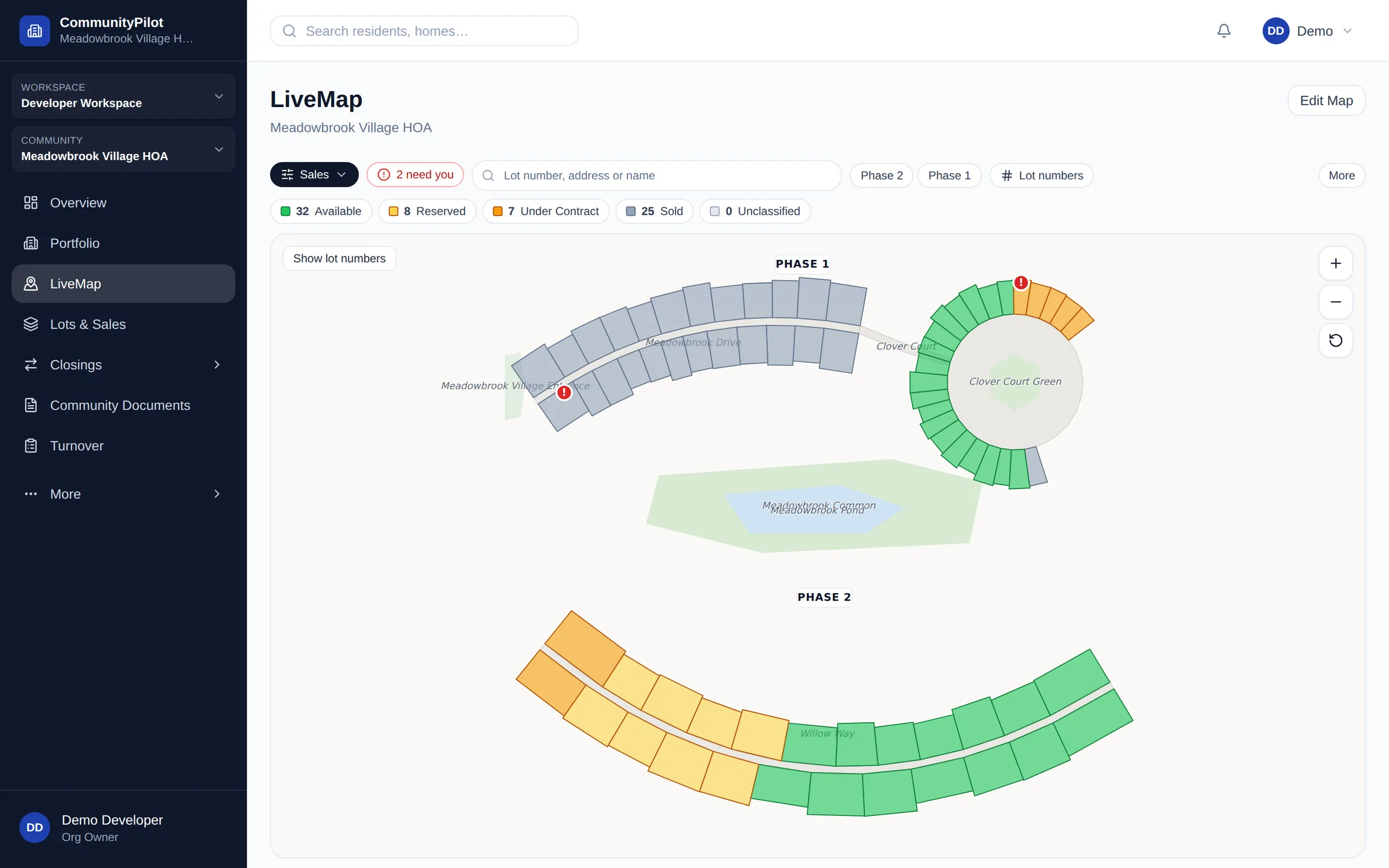This screenshot has height=868, width=1389.
Task: Expand the Workspace selector
Action: click(123, 95)
